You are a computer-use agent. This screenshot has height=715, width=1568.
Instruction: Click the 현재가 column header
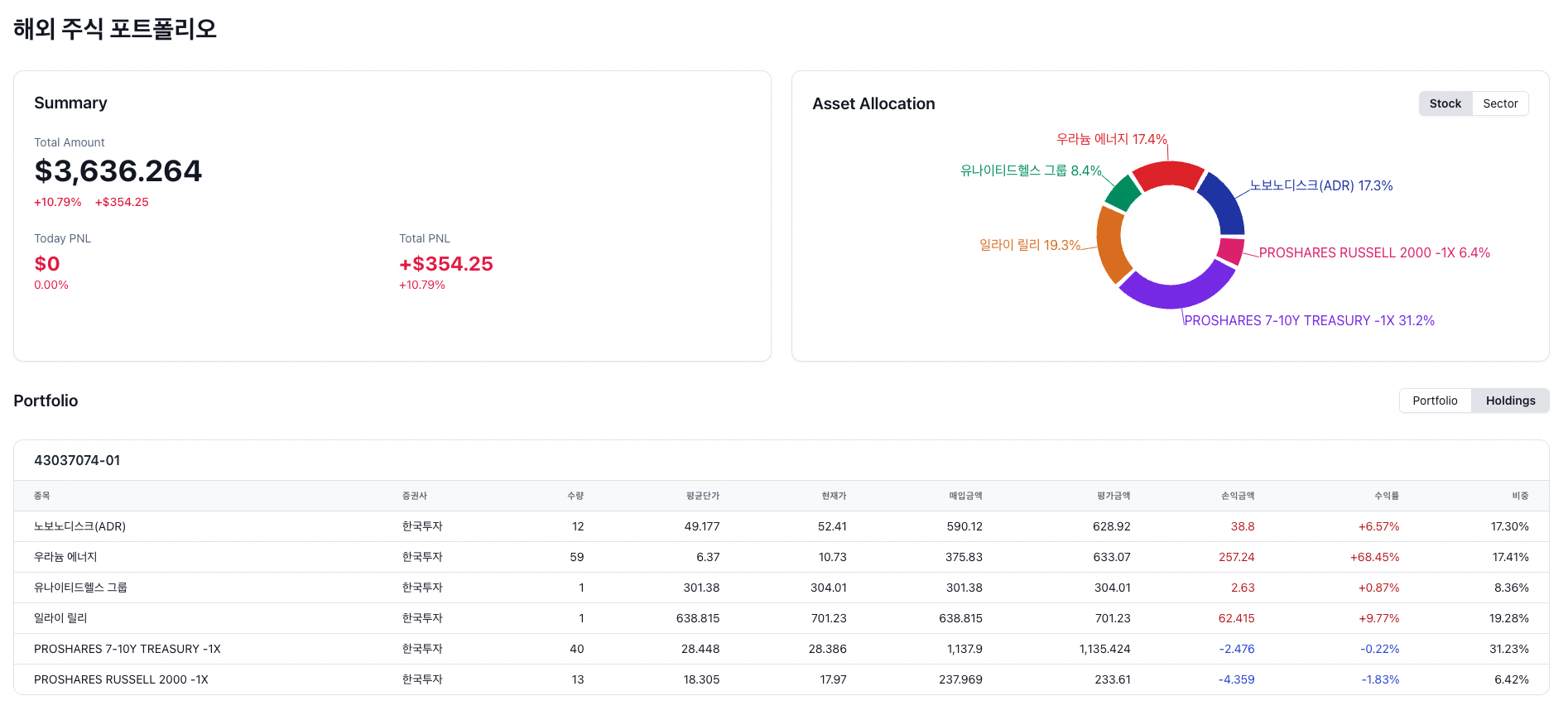[x=834, y=496]
